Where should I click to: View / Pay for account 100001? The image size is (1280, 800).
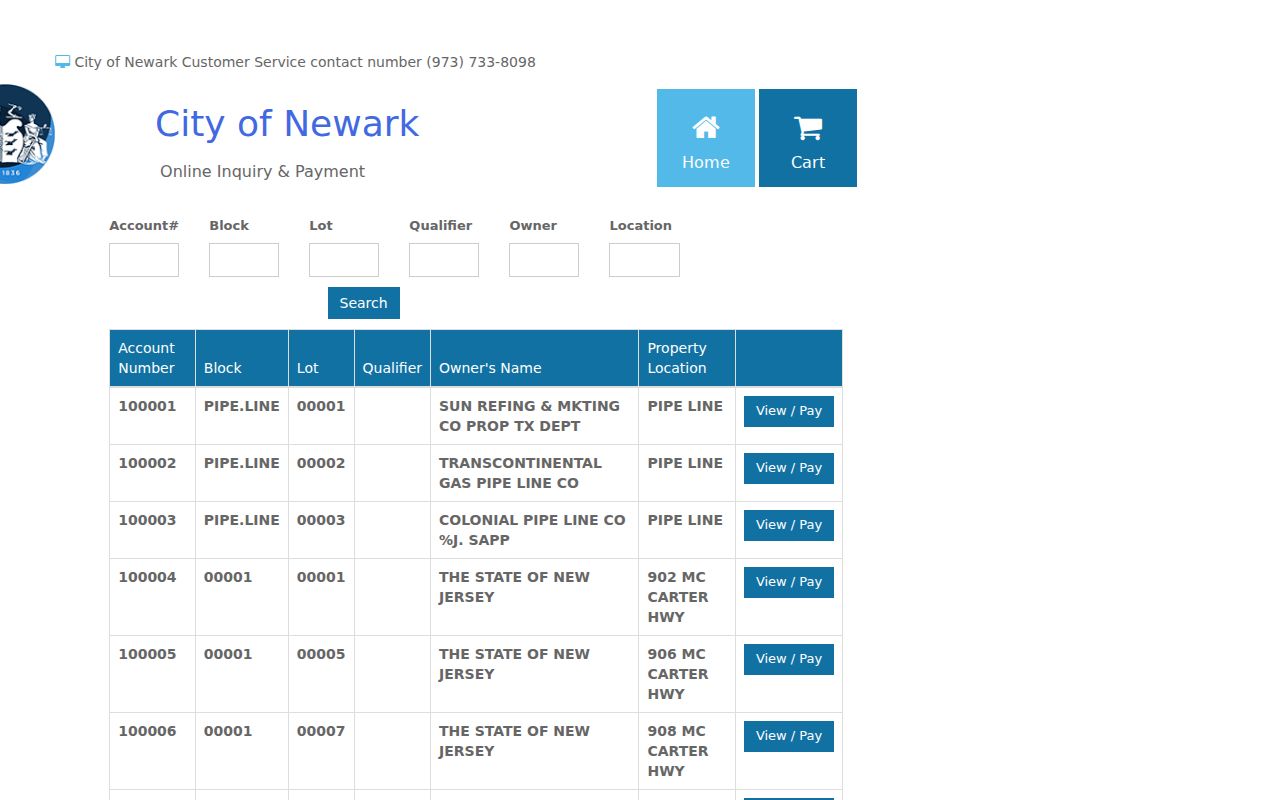click(789, 411)
